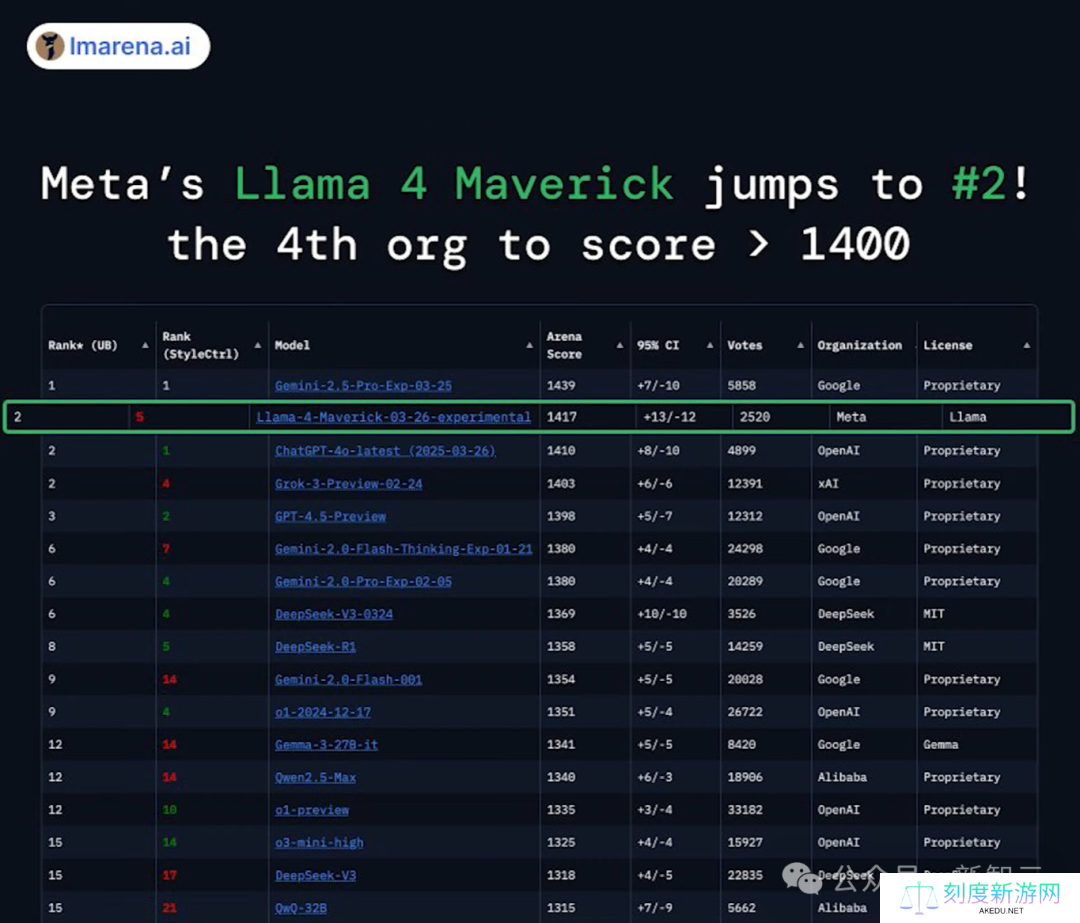The image size is (1080, 923).
Task: Open the Gemini-2.5-Pro-Exp-03-25 model link
Action: pos(363,385)
